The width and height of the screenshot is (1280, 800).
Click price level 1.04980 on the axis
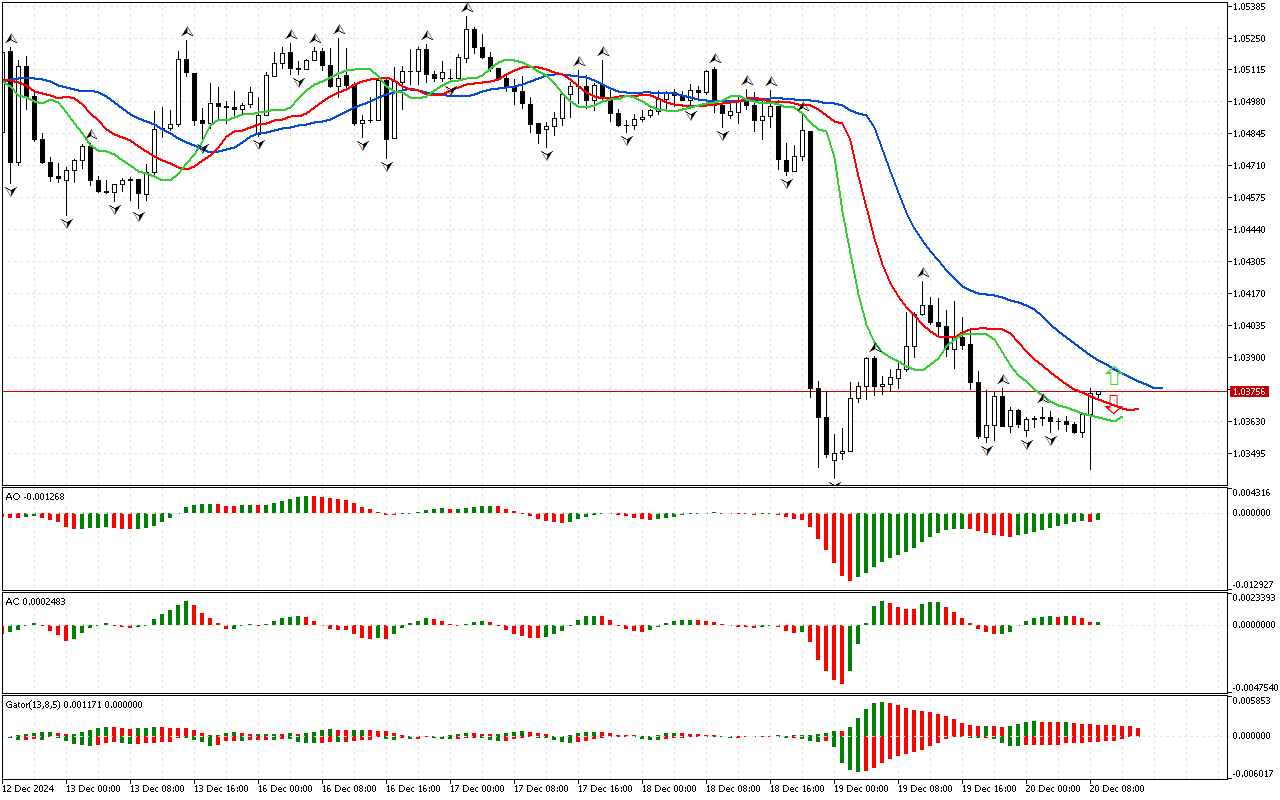point(1250,102)
